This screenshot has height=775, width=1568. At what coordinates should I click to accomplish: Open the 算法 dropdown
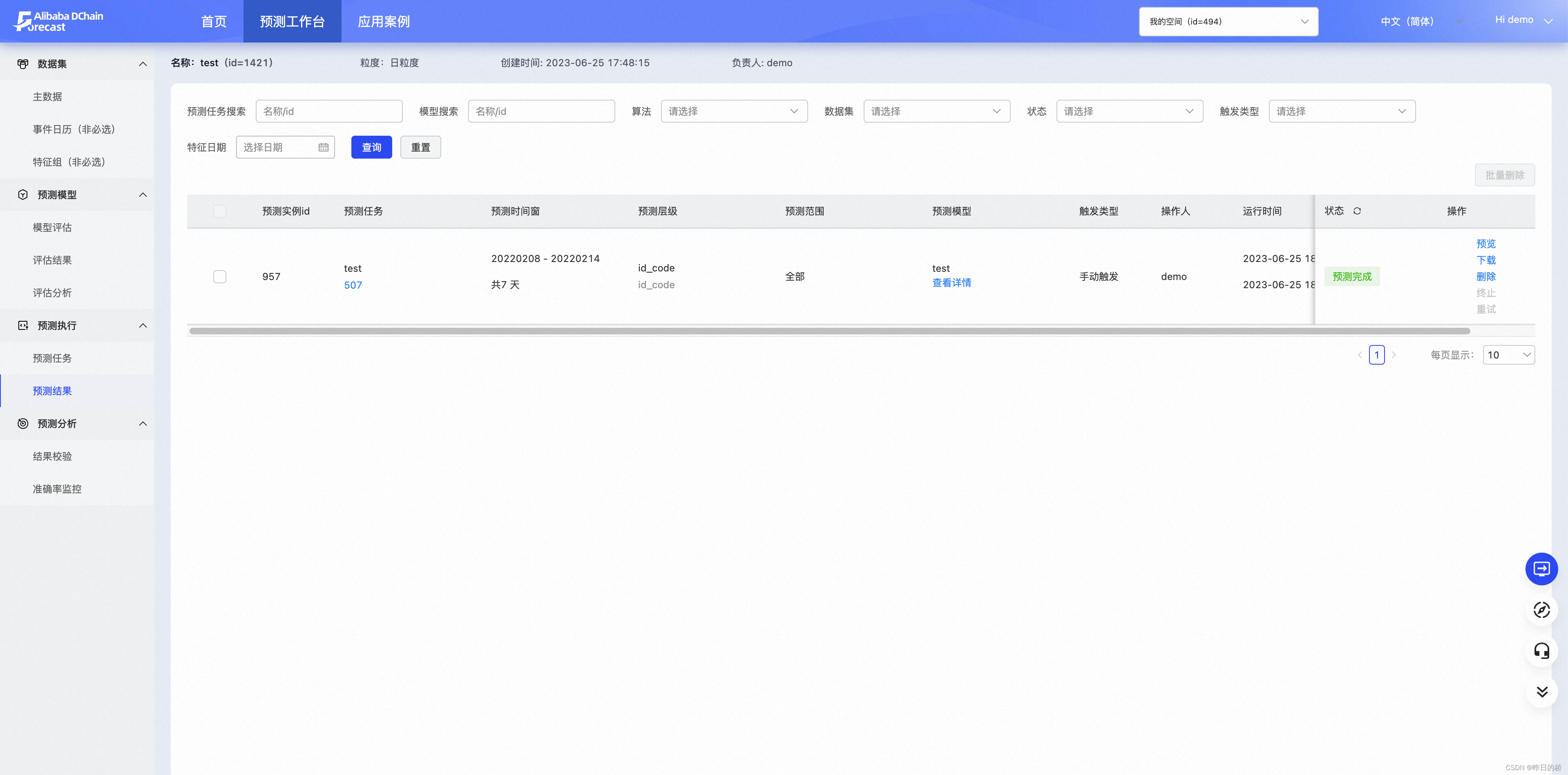click(x=734, y=112)
